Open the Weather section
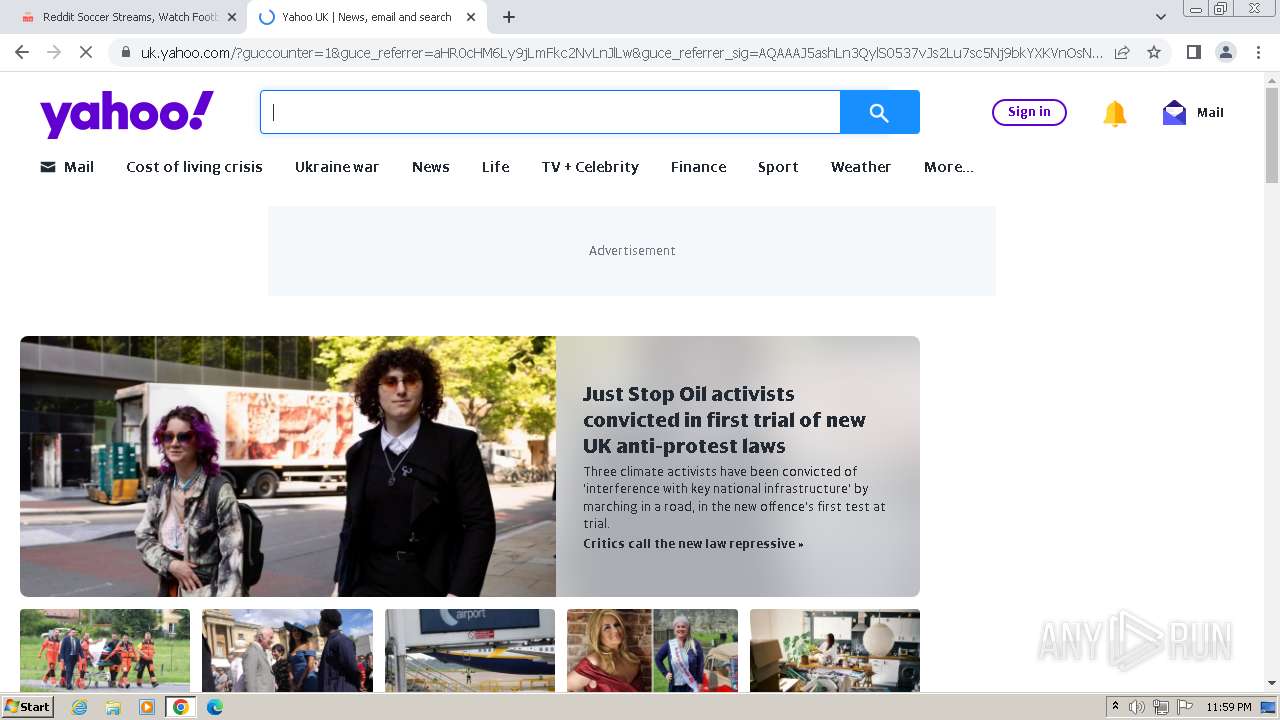 click(861, 167)
